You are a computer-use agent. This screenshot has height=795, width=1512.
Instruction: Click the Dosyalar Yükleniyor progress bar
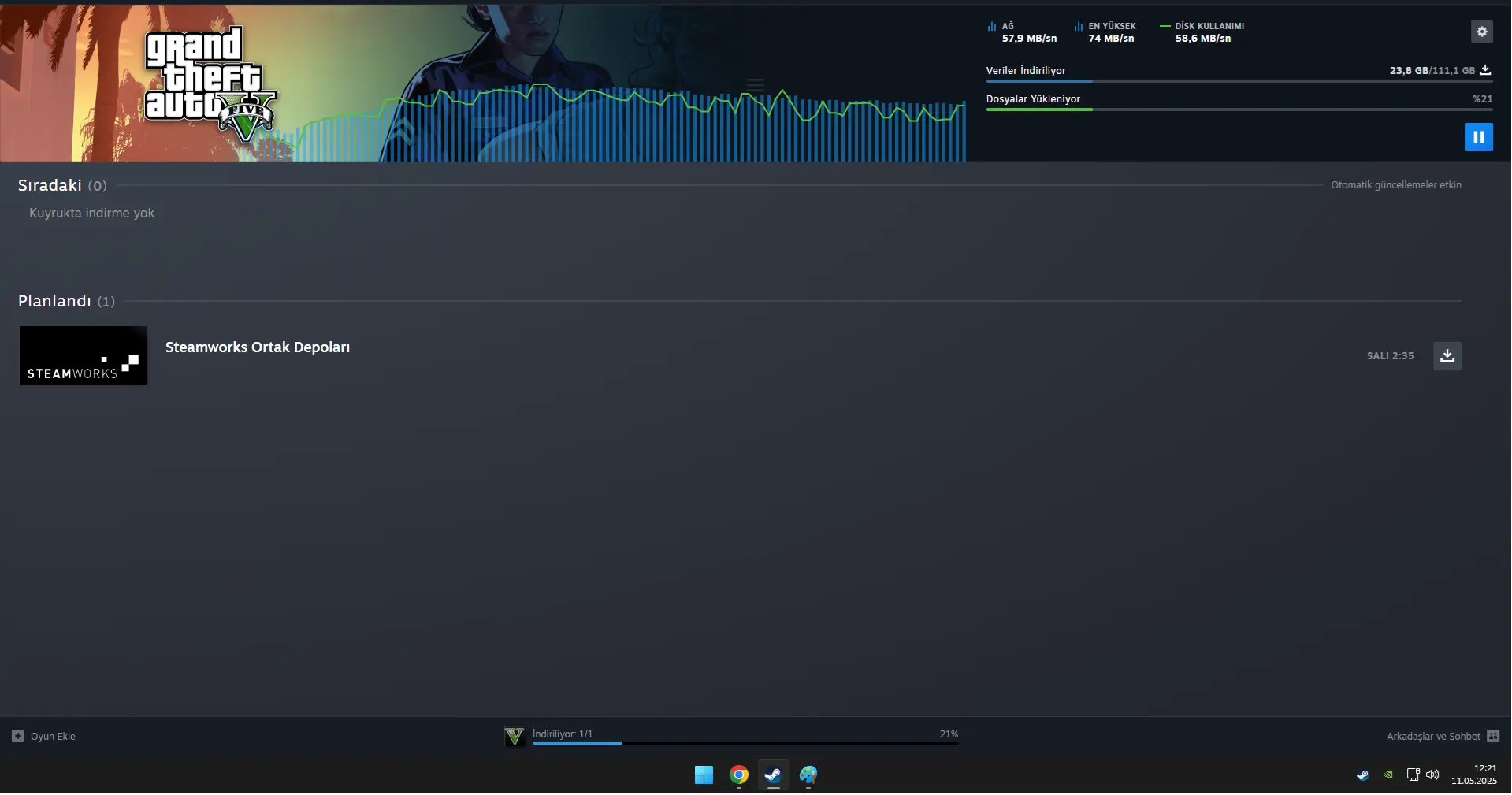[x=1239, y=110]
